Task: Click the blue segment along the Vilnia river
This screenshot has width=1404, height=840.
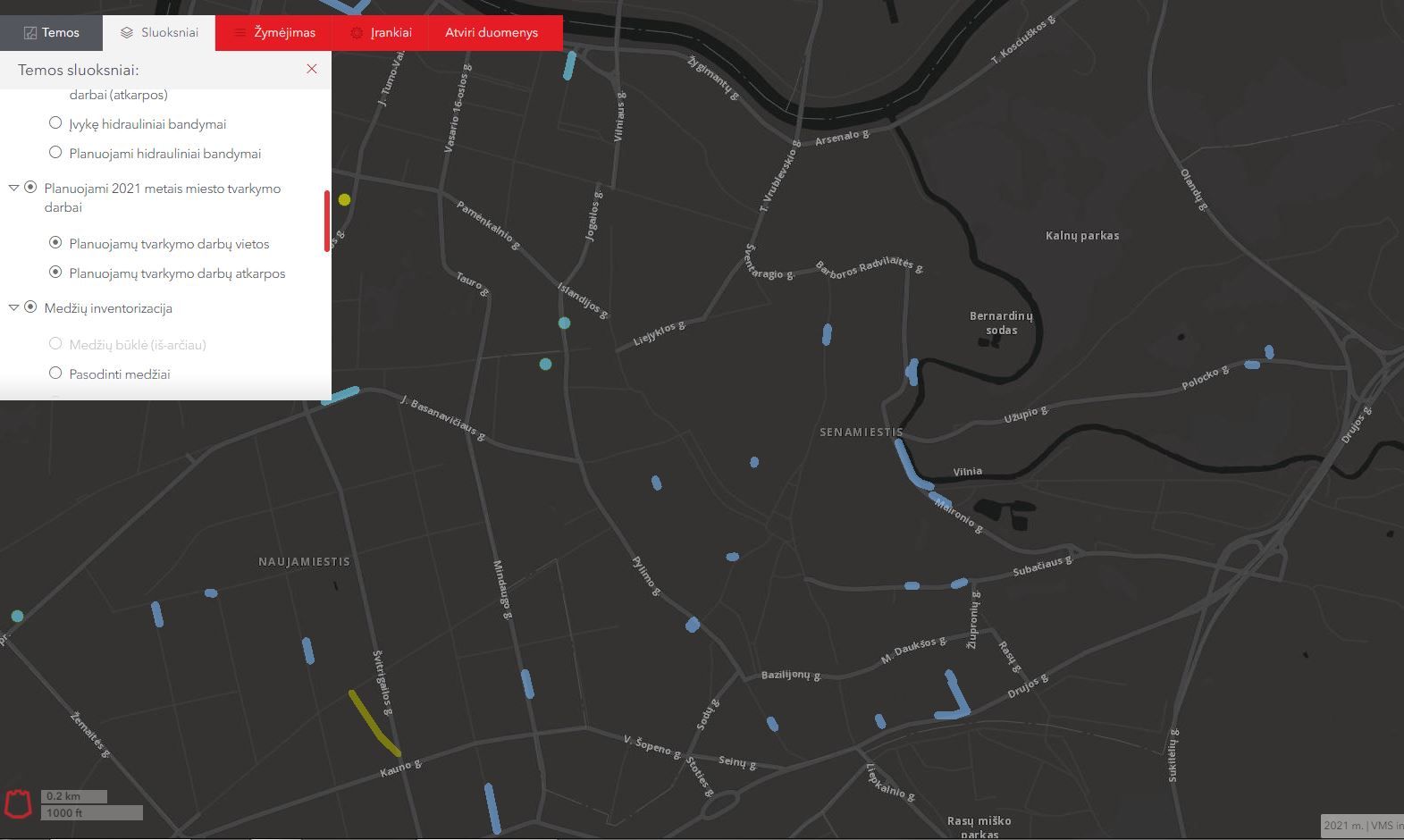Action: click(912, 465)
